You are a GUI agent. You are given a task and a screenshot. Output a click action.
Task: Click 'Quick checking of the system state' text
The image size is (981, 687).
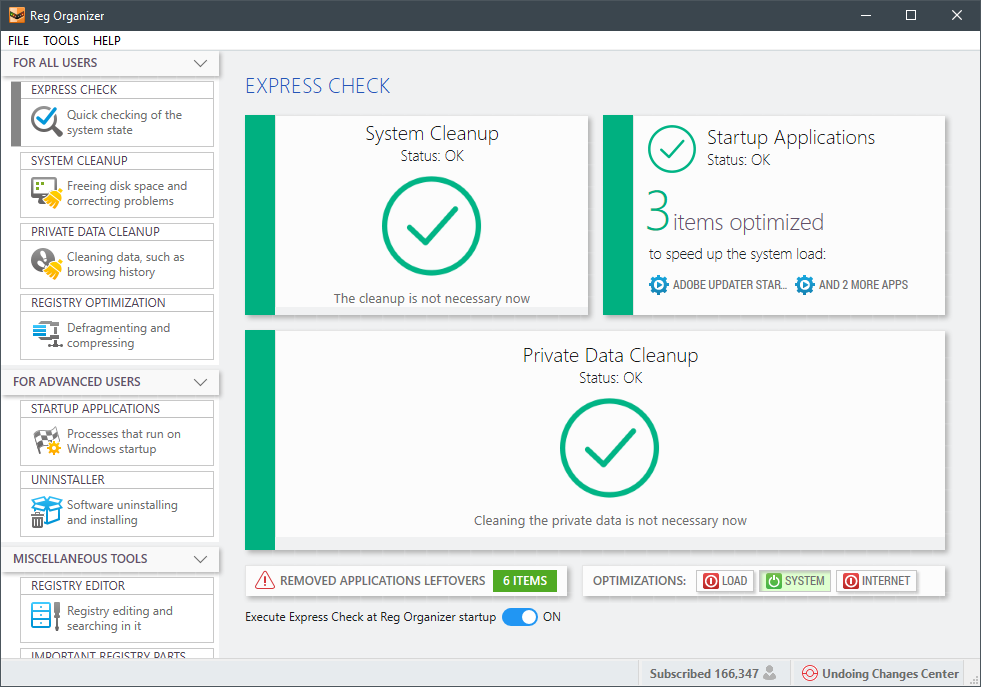[x=125, y=123]
